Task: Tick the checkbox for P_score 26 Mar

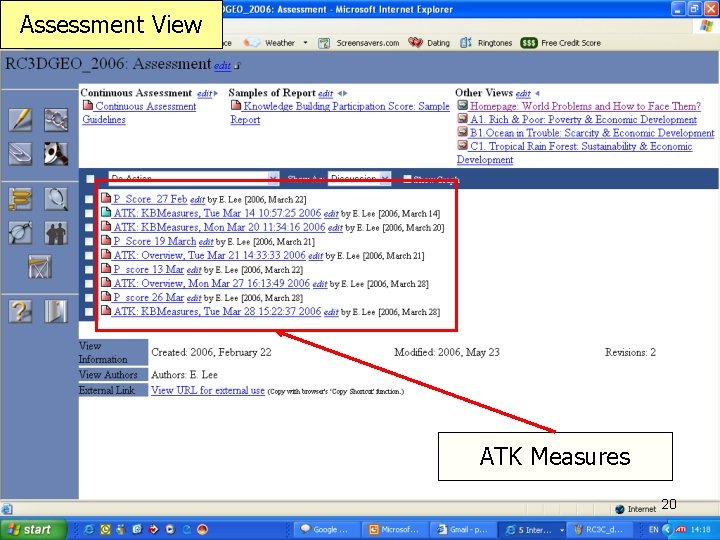Action: (x=89, y=298)
